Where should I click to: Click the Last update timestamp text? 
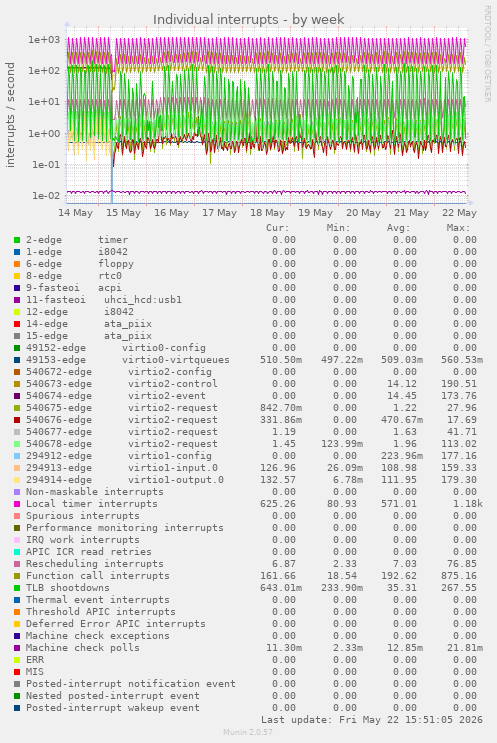click(371, 720)
